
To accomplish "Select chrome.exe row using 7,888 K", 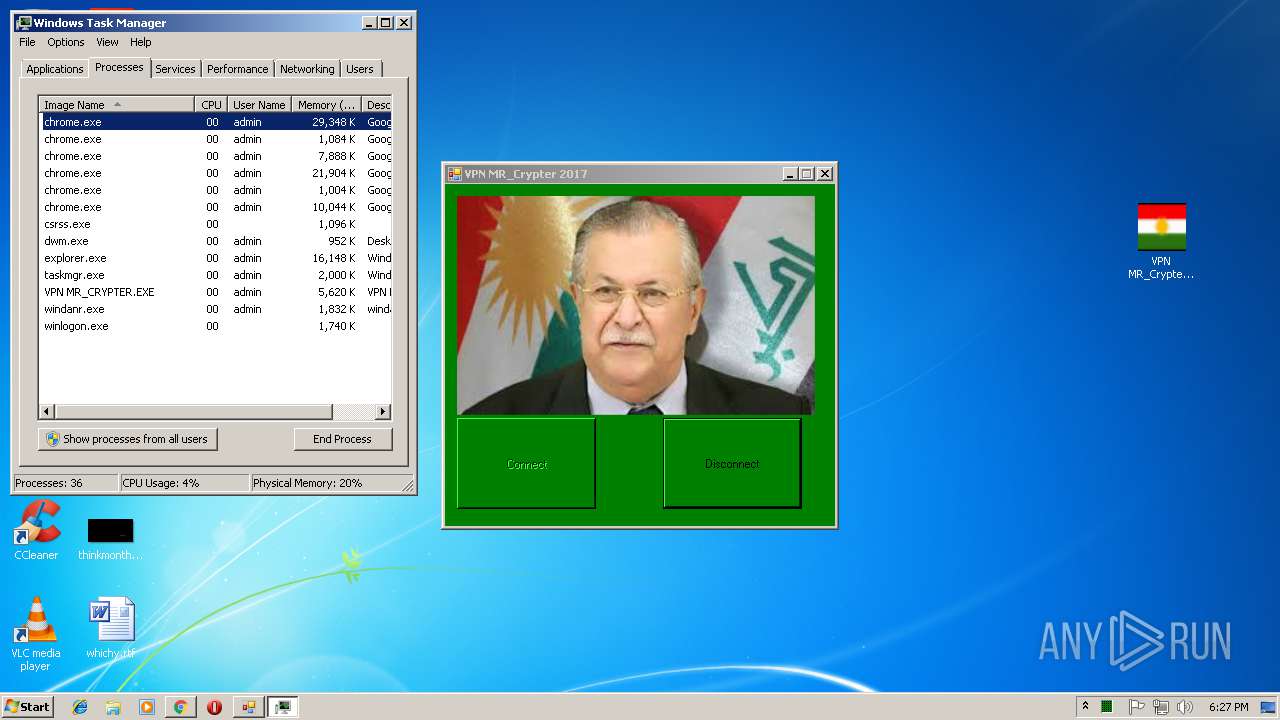I will point(215,156).
